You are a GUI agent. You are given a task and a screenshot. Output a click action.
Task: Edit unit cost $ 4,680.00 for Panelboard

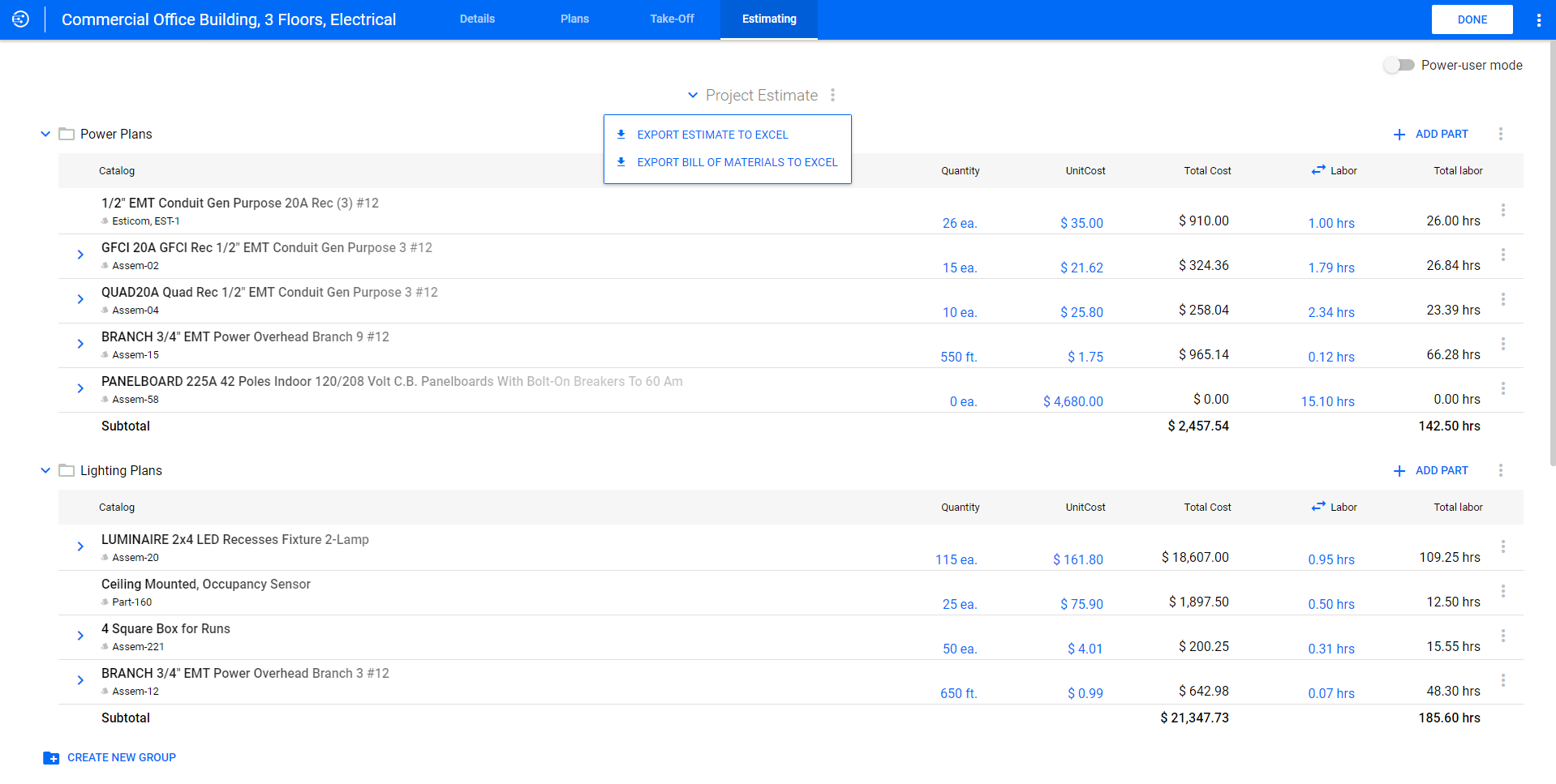1072,401
